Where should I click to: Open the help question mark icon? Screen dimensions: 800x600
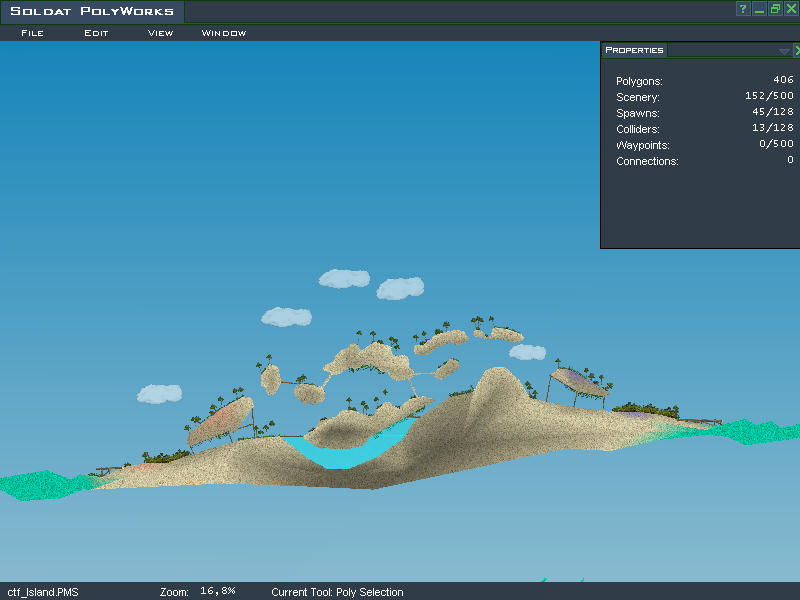[x=743, y=9]
